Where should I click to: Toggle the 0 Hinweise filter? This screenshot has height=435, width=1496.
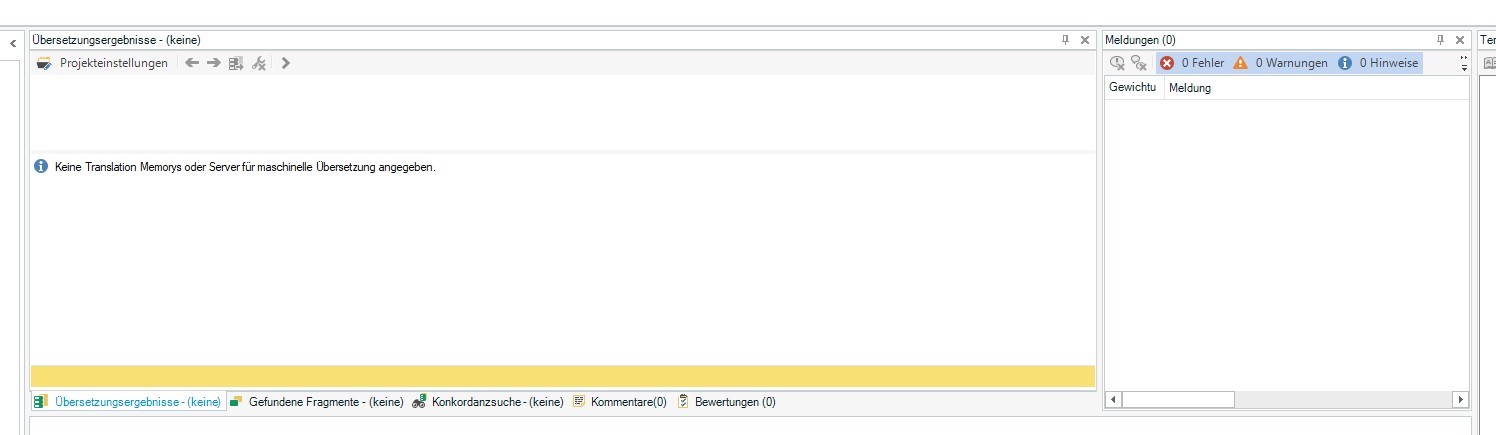(1378, 63)
